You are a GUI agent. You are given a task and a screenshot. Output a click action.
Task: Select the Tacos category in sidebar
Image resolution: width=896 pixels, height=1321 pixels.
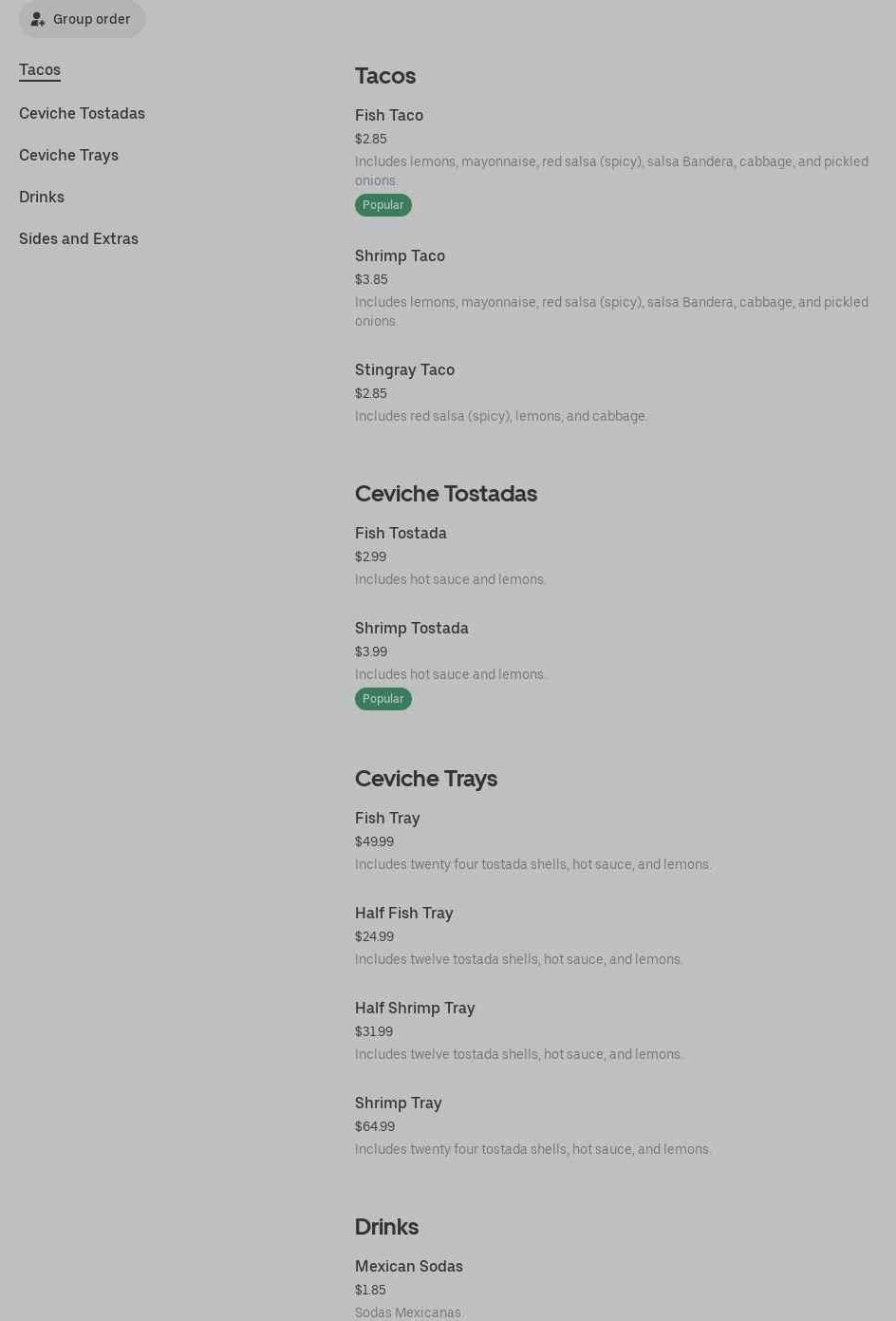click(40, 69)
